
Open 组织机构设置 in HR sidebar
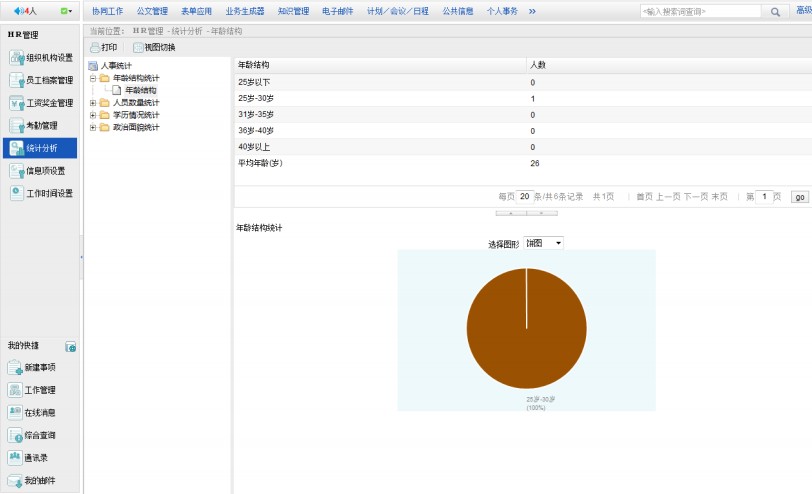[x=41, y=57]
